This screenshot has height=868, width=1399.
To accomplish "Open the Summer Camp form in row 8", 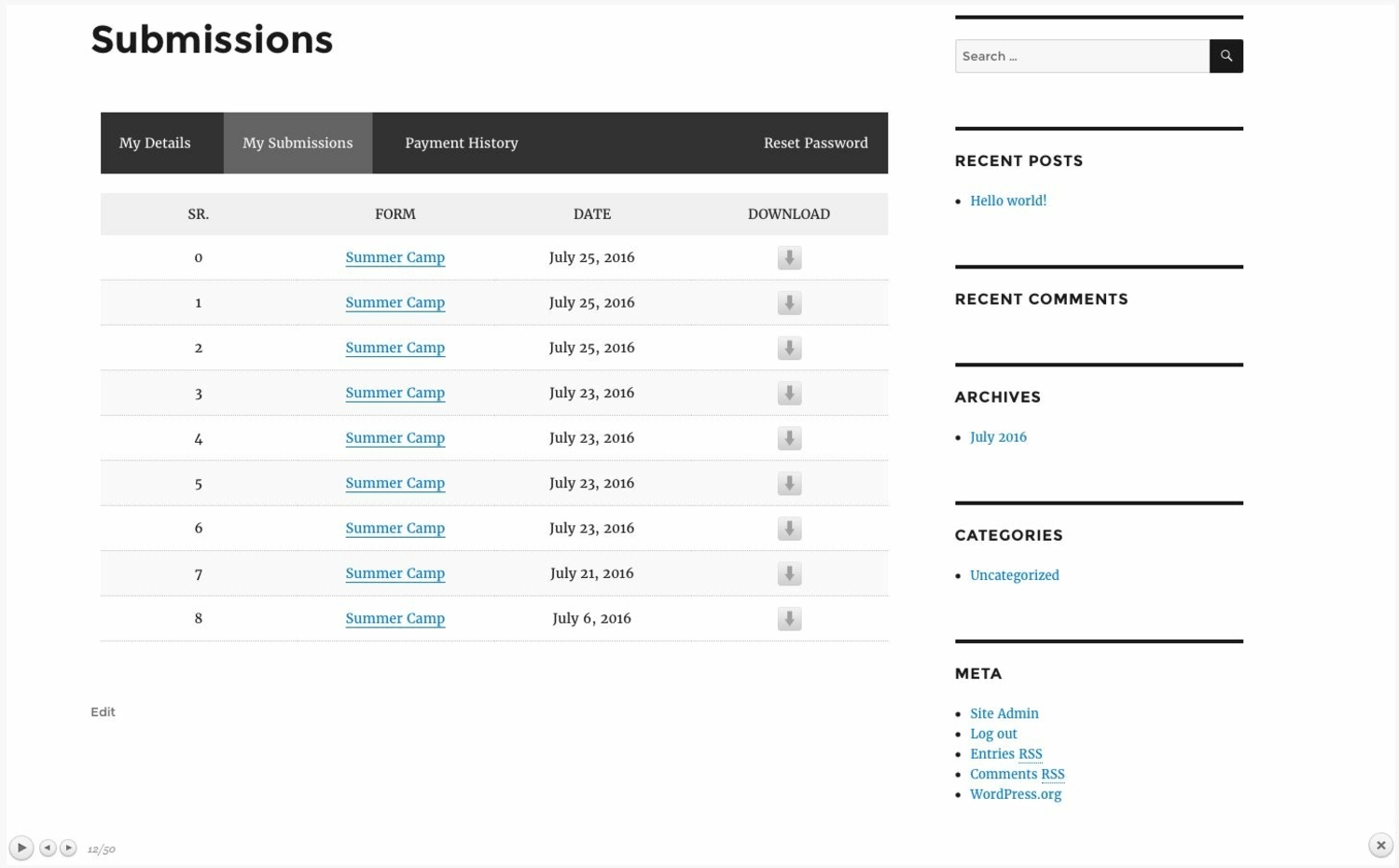I will (x=395, y=618).
